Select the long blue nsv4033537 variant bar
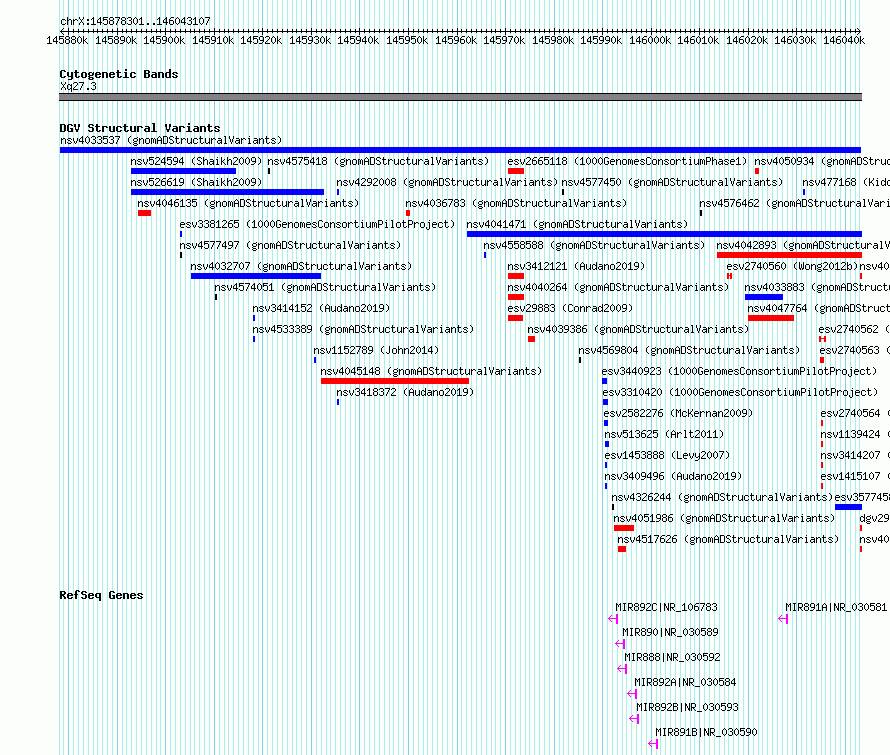Viewport: 890px width, 755px height. tap(460, 150)
